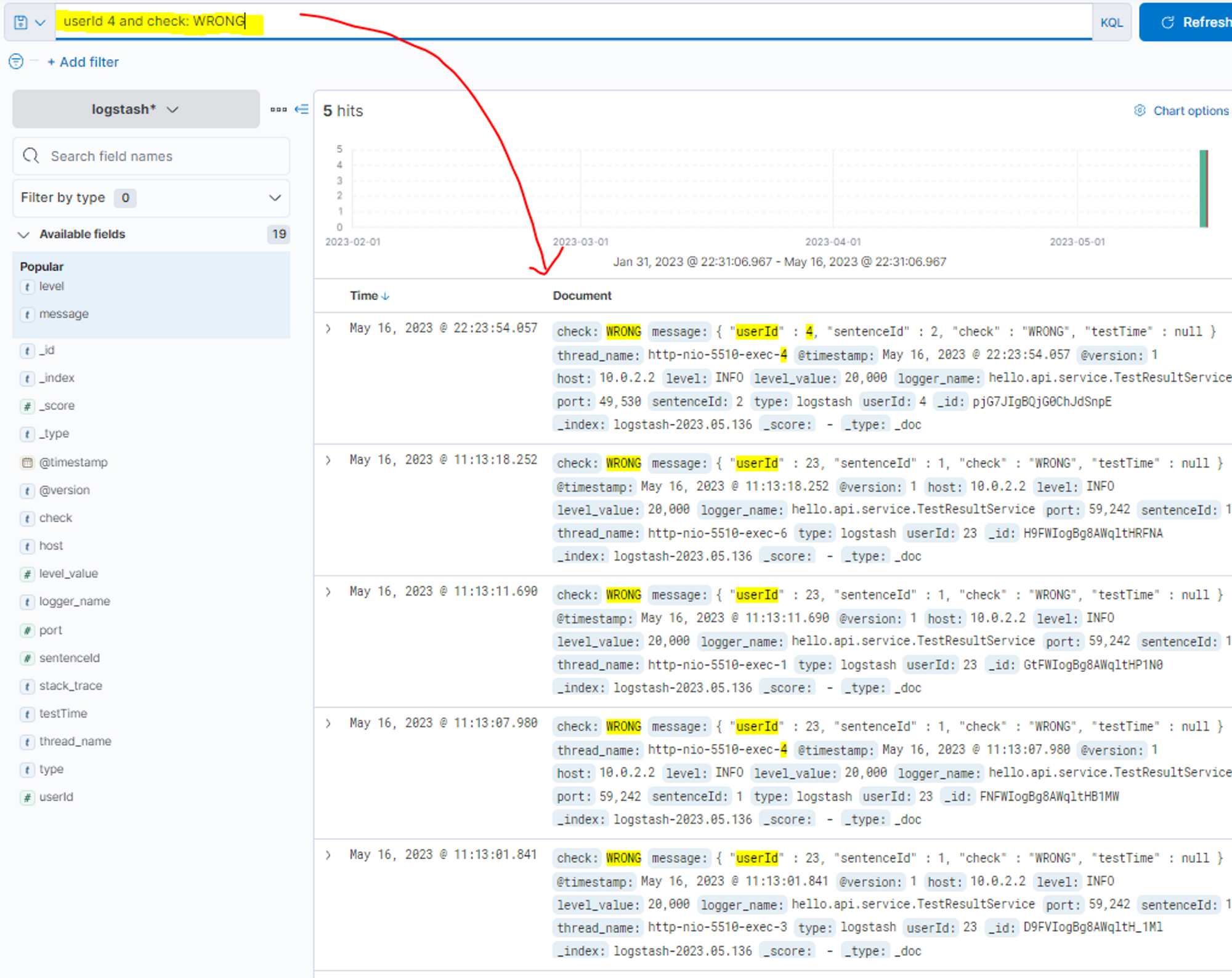The height and width of the screenshot is (978, 1232).
Task: Click the Chart options gear icon
Action: [x=1140, y=110]
